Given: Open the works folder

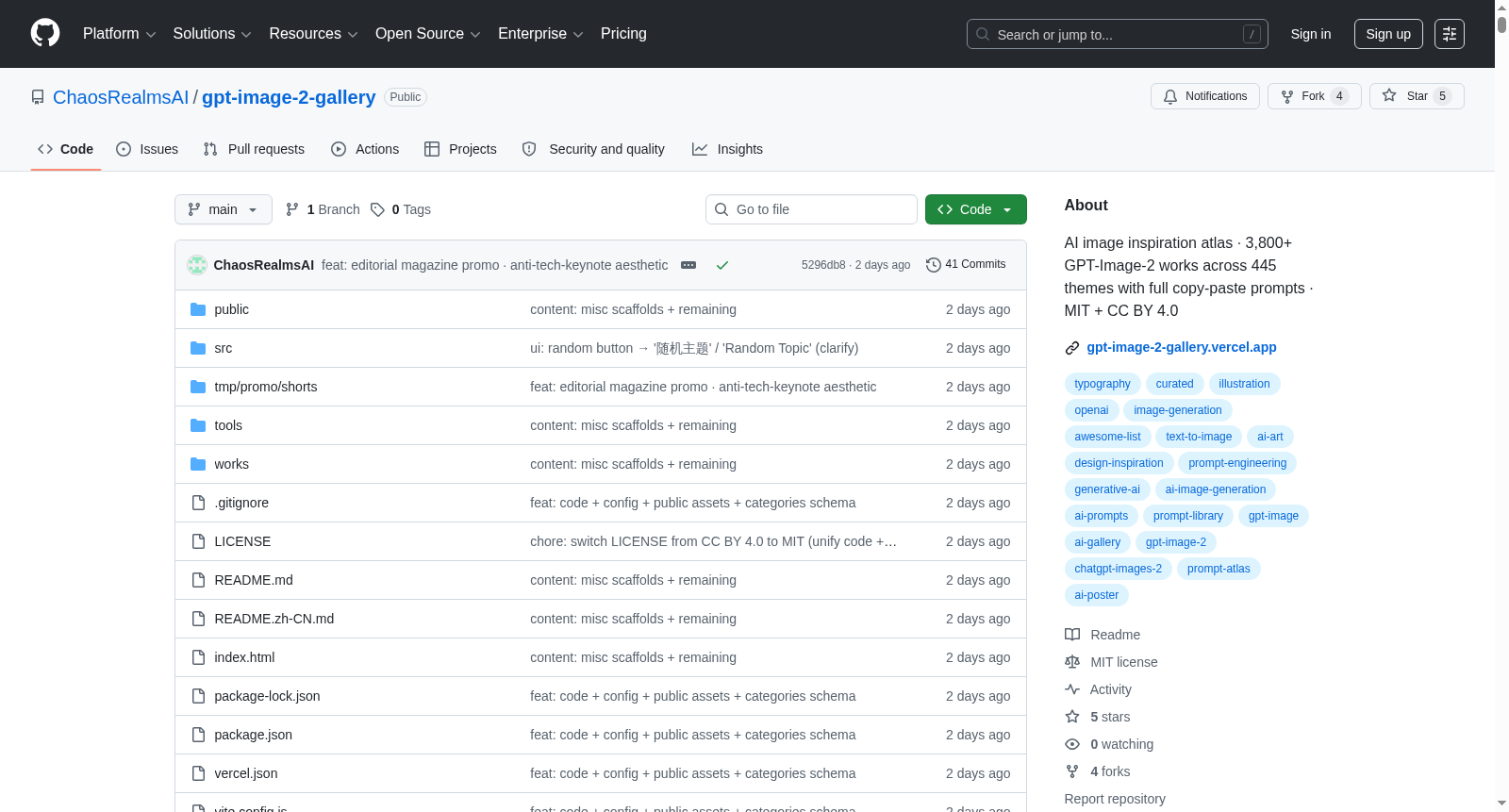Looking at the screenshot, I should click(231, 464).
